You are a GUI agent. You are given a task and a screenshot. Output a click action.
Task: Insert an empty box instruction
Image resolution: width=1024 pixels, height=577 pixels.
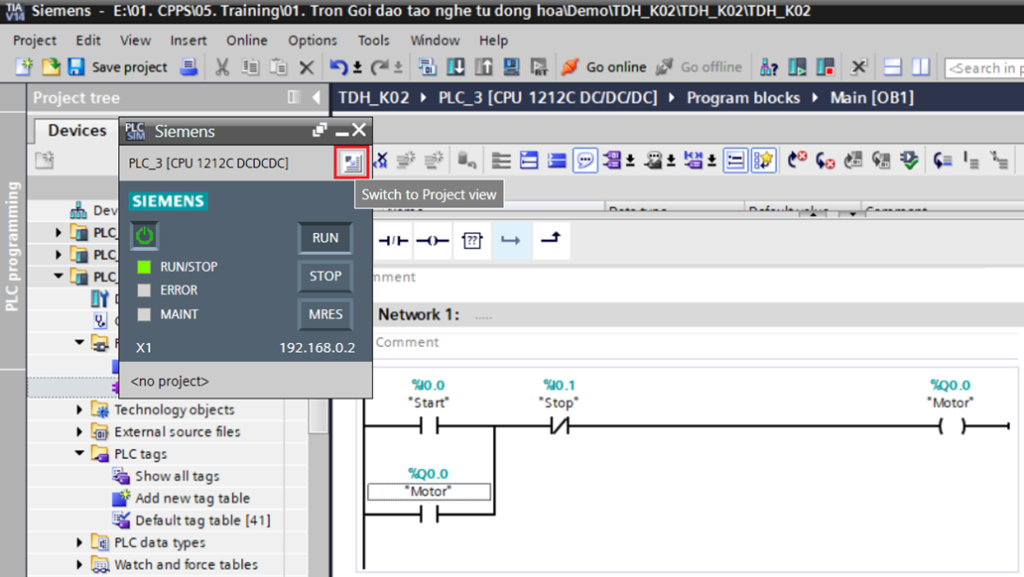click(x=471, y=240)
